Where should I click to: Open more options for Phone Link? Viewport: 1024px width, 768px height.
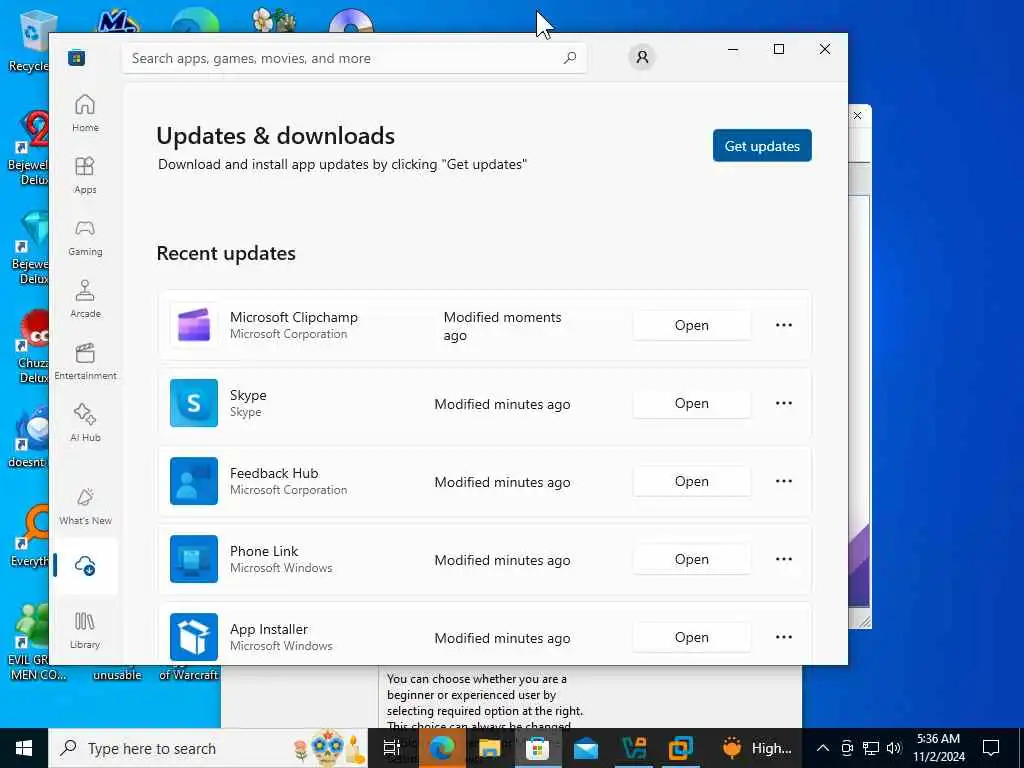tap(784, 559)
